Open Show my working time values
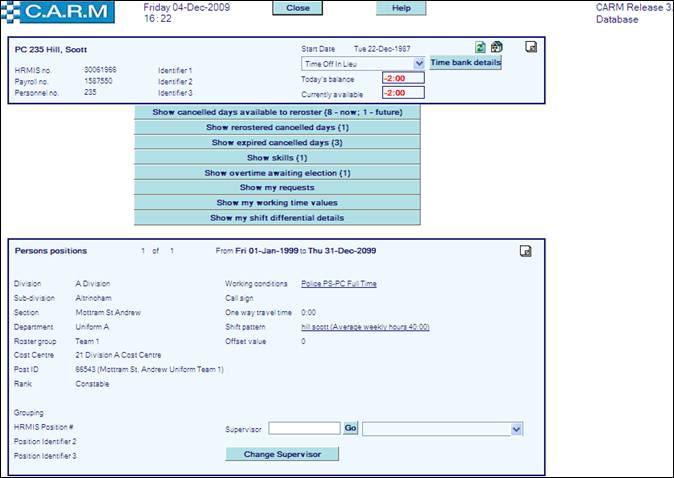Image resolution: width=674 pixels, height=478 pixels. point(277,202)
